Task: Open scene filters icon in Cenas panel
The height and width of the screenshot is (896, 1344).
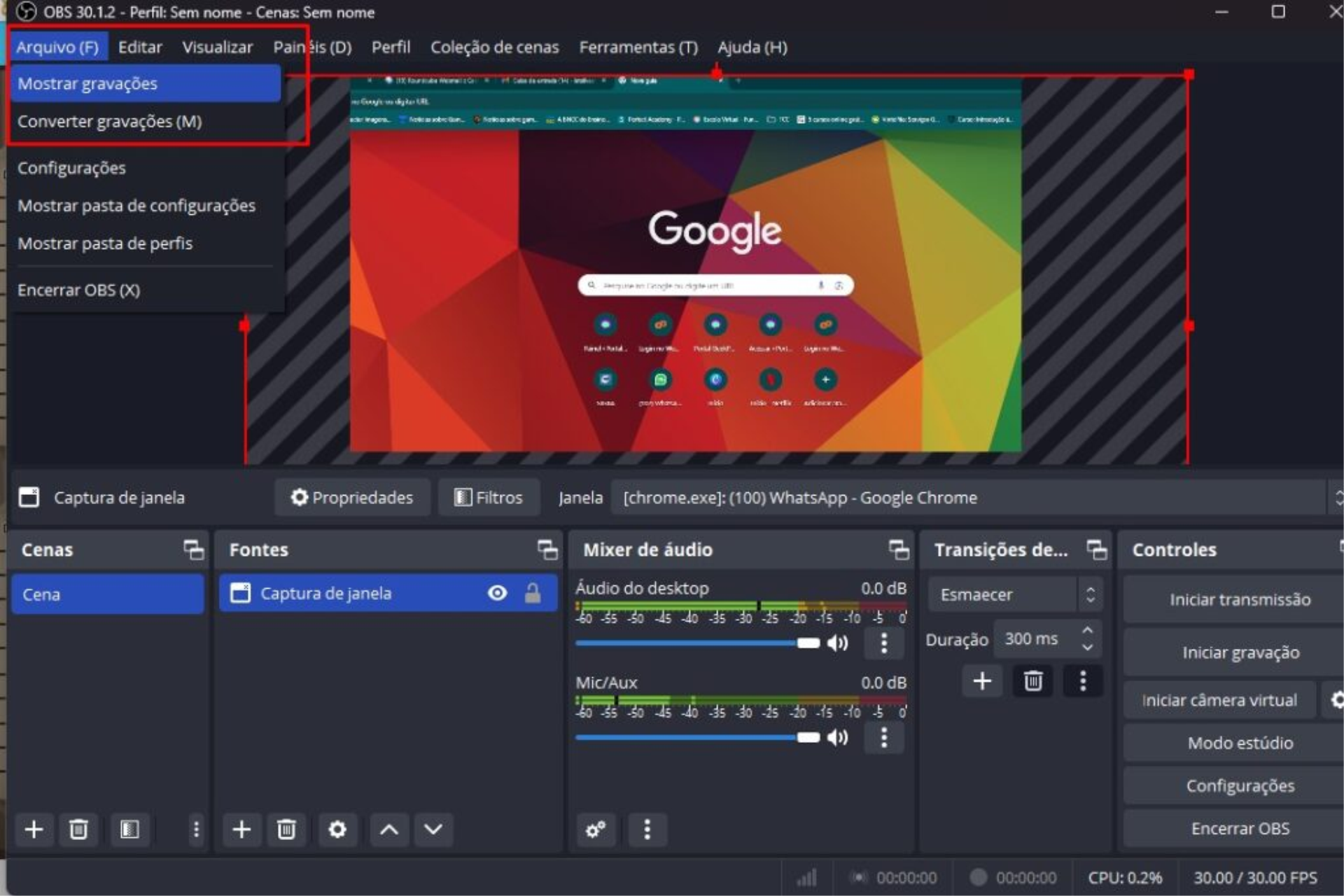Action: (x=129, y=829)
